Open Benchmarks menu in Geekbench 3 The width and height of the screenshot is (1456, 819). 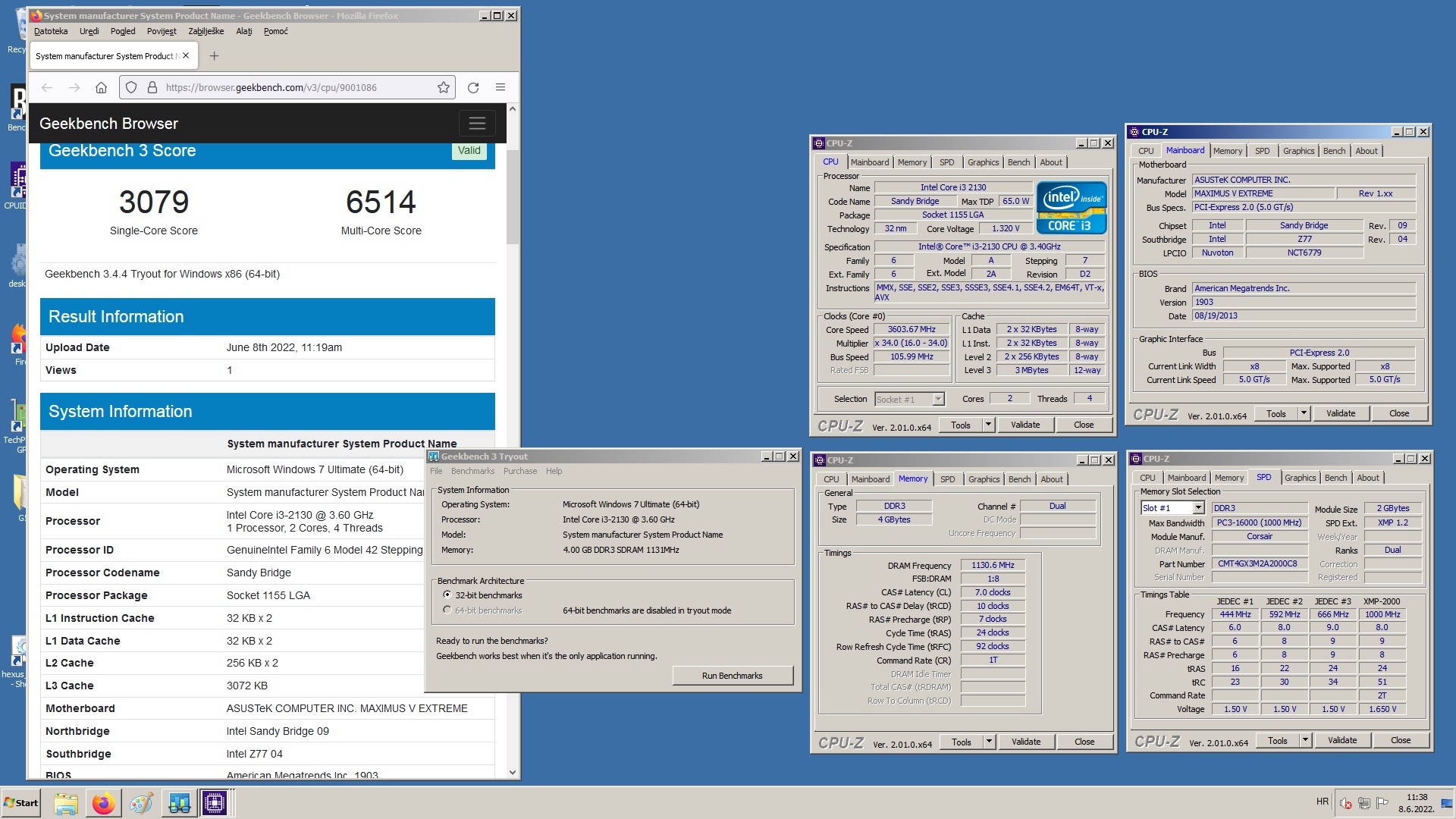point(472,471)
